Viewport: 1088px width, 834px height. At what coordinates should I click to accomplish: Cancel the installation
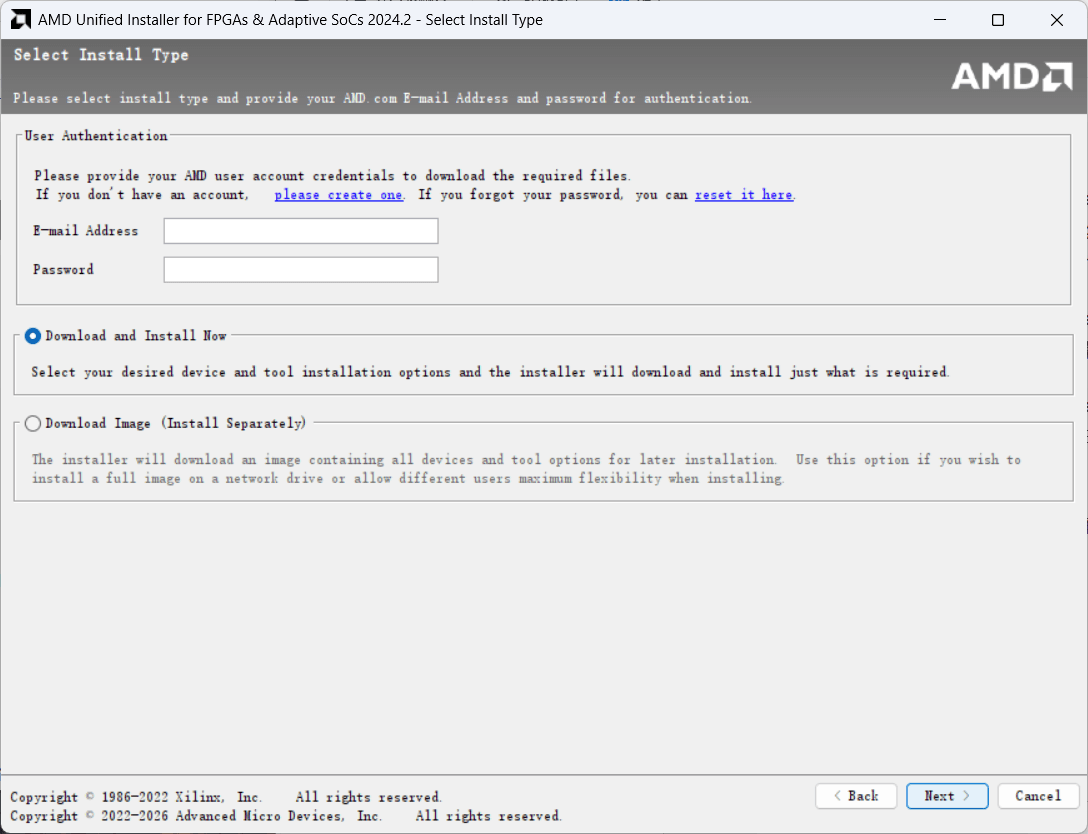coord(1038,796)
